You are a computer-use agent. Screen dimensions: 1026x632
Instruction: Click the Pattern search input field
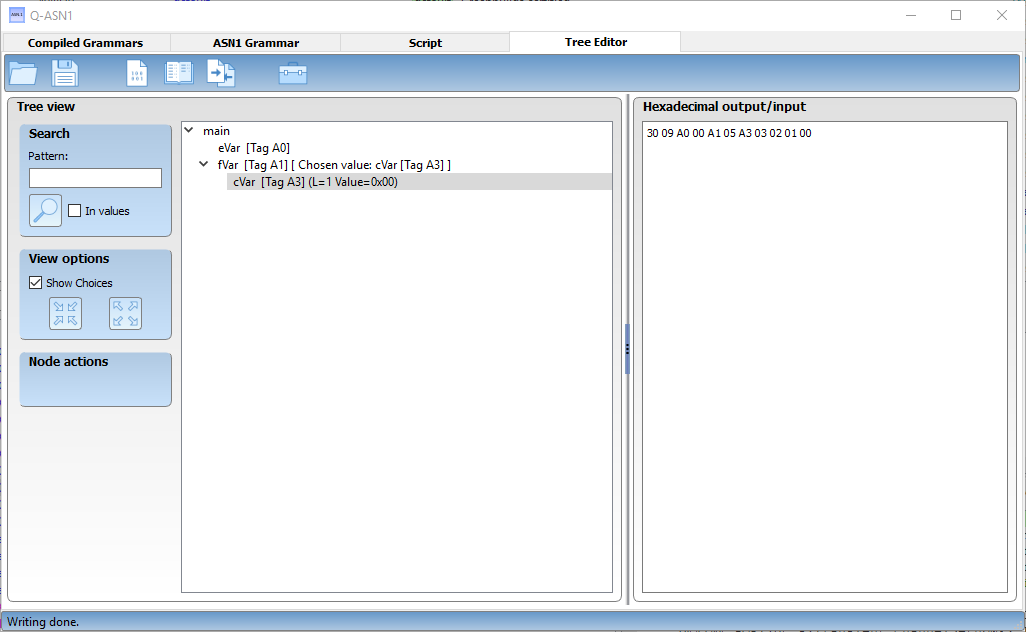pyautogui.click(x=95, y=178)
